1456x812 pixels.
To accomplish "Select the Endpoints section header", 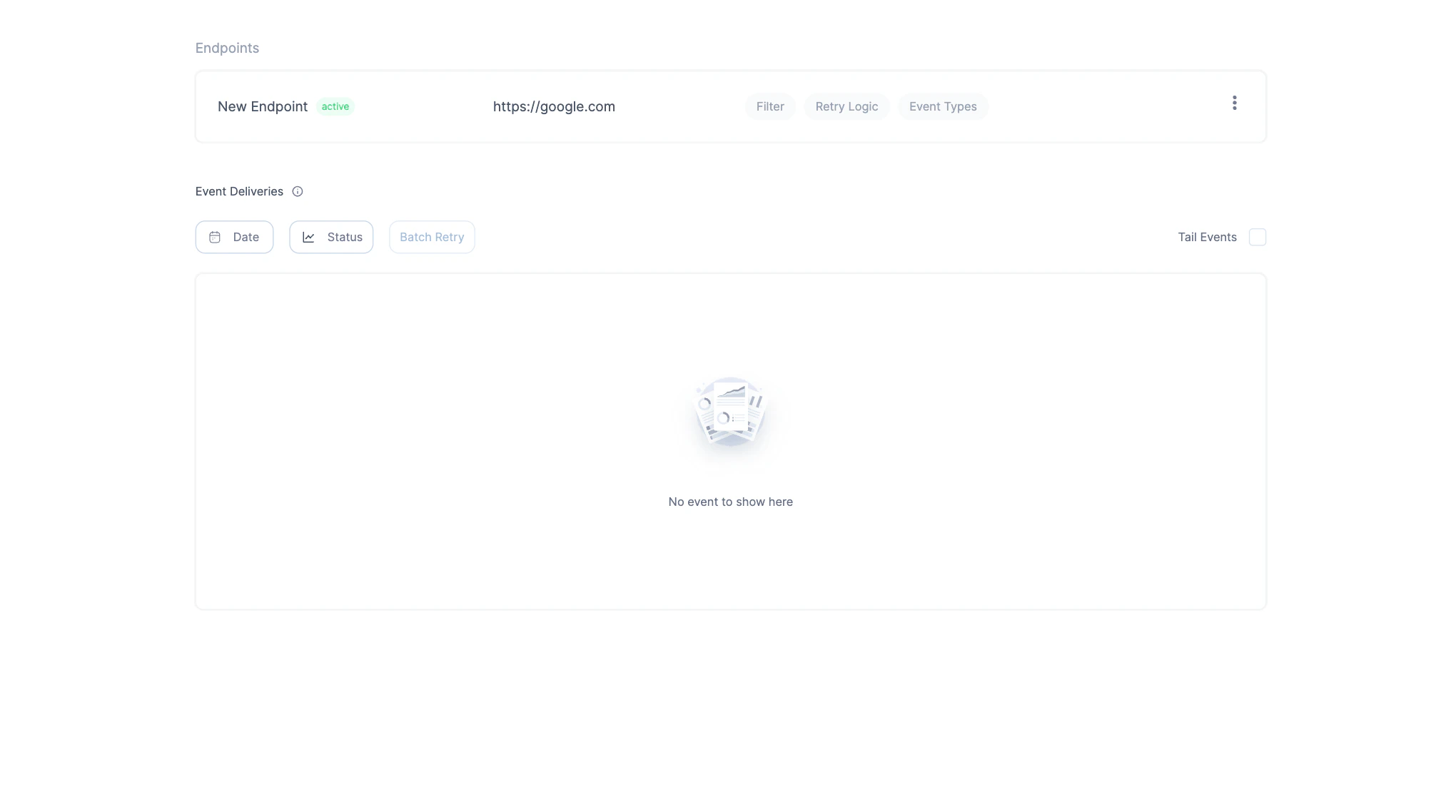I will (227, 48).
